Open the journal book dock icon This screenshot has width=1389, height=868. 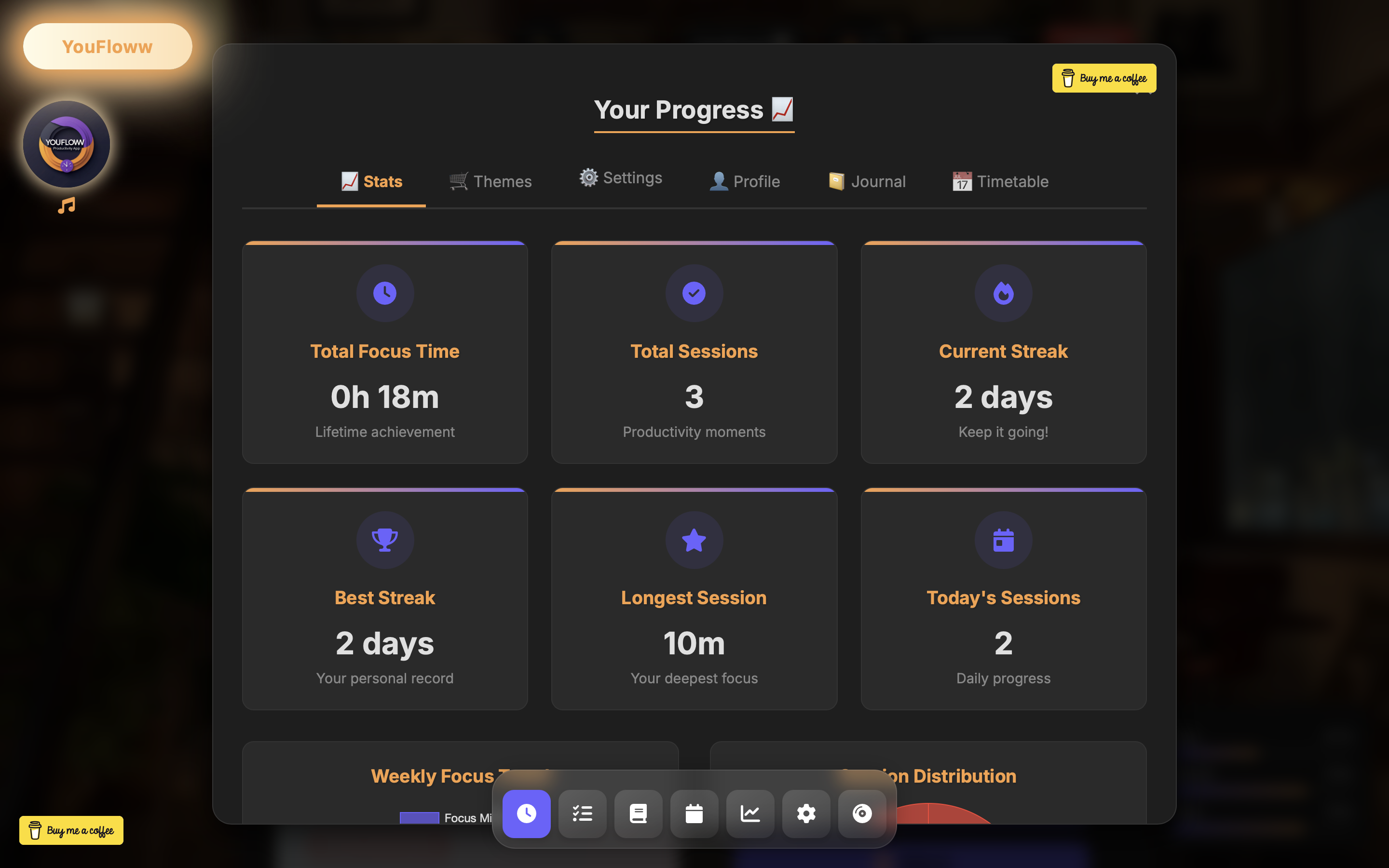[638, 814]
